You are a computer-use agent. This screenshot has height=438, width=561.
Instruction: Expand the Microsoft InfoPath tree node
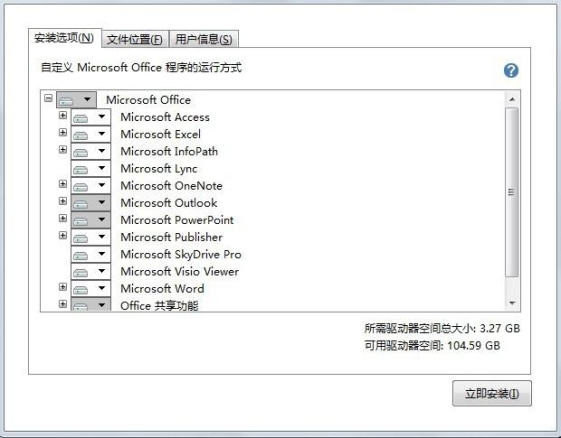[x=63, y=150]
